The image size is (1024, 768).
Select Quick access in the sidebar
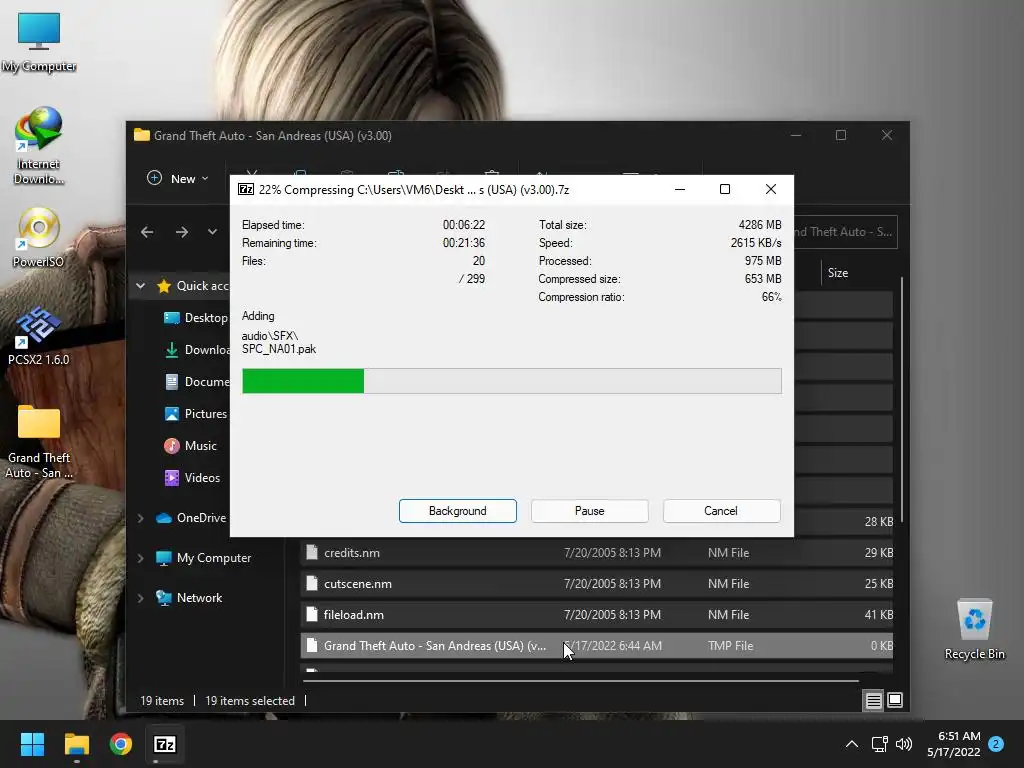pyautogui.click(x=194, y=285)
